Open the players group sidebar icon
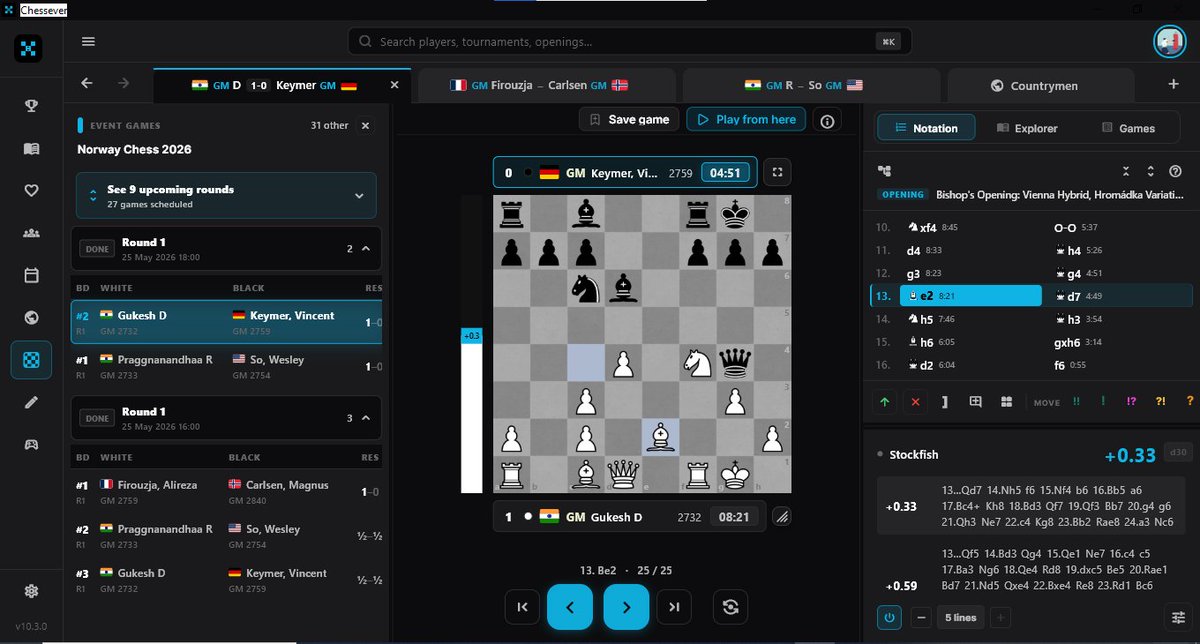Image resolution: width=1200 pixels, height=644 pixels. [x=31, y=233]
